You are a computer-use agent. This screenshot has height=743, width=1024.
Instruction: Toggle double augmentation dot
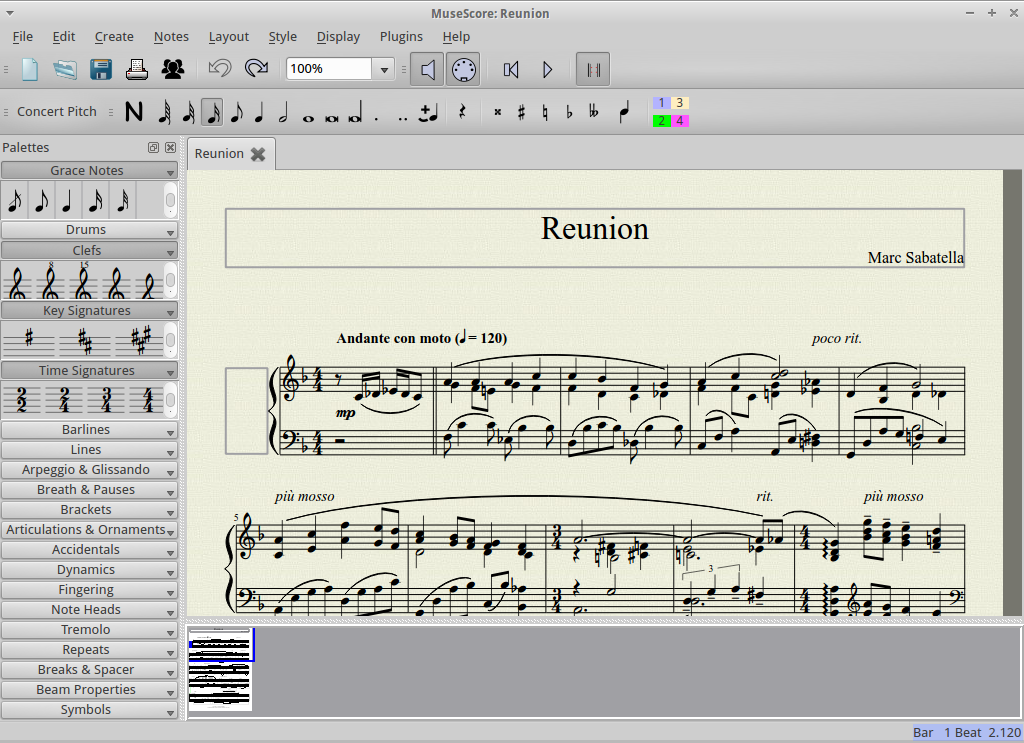click(x=403, y=118)
